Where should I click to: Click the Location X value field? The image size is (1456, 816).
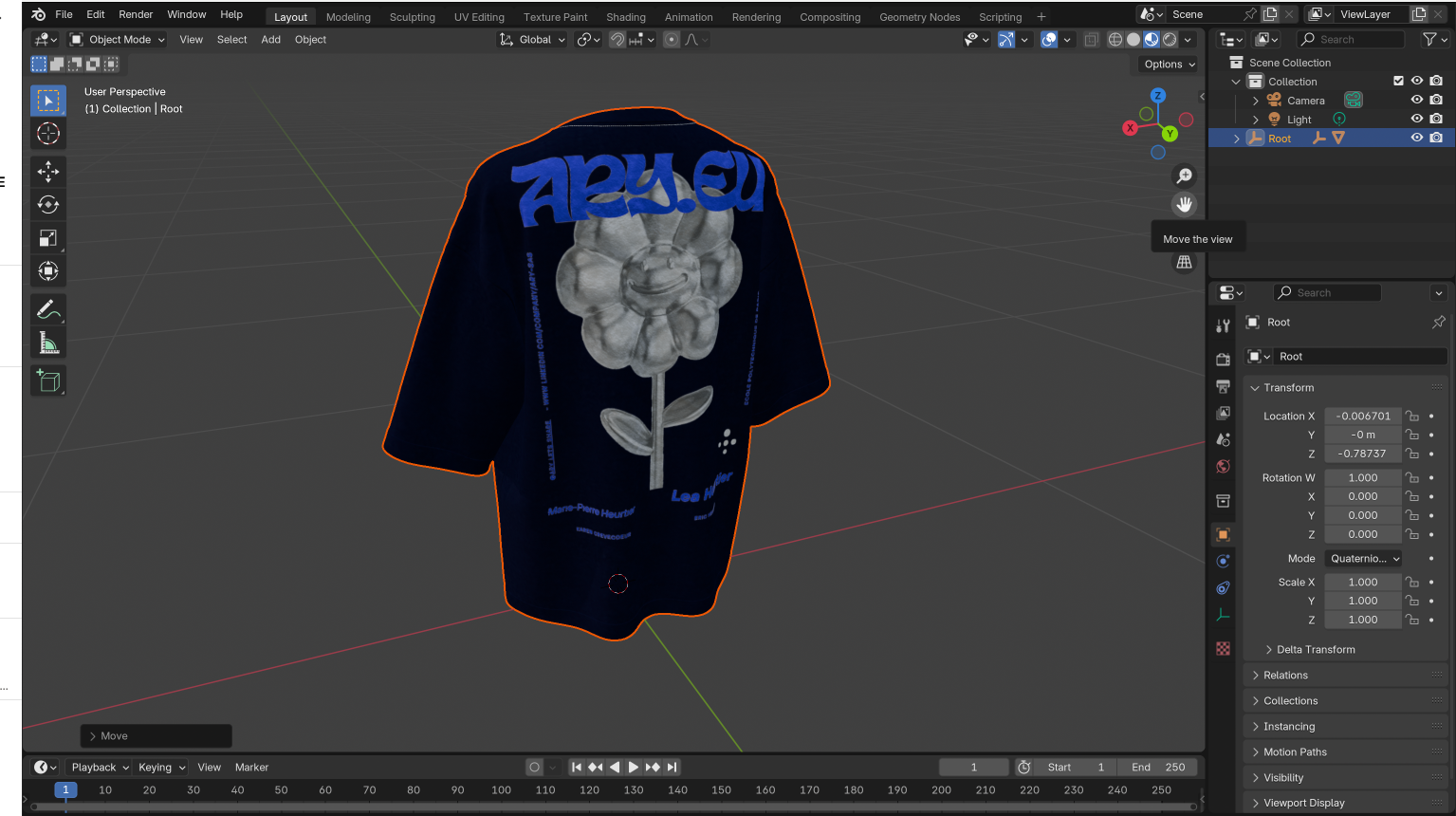1363,416
